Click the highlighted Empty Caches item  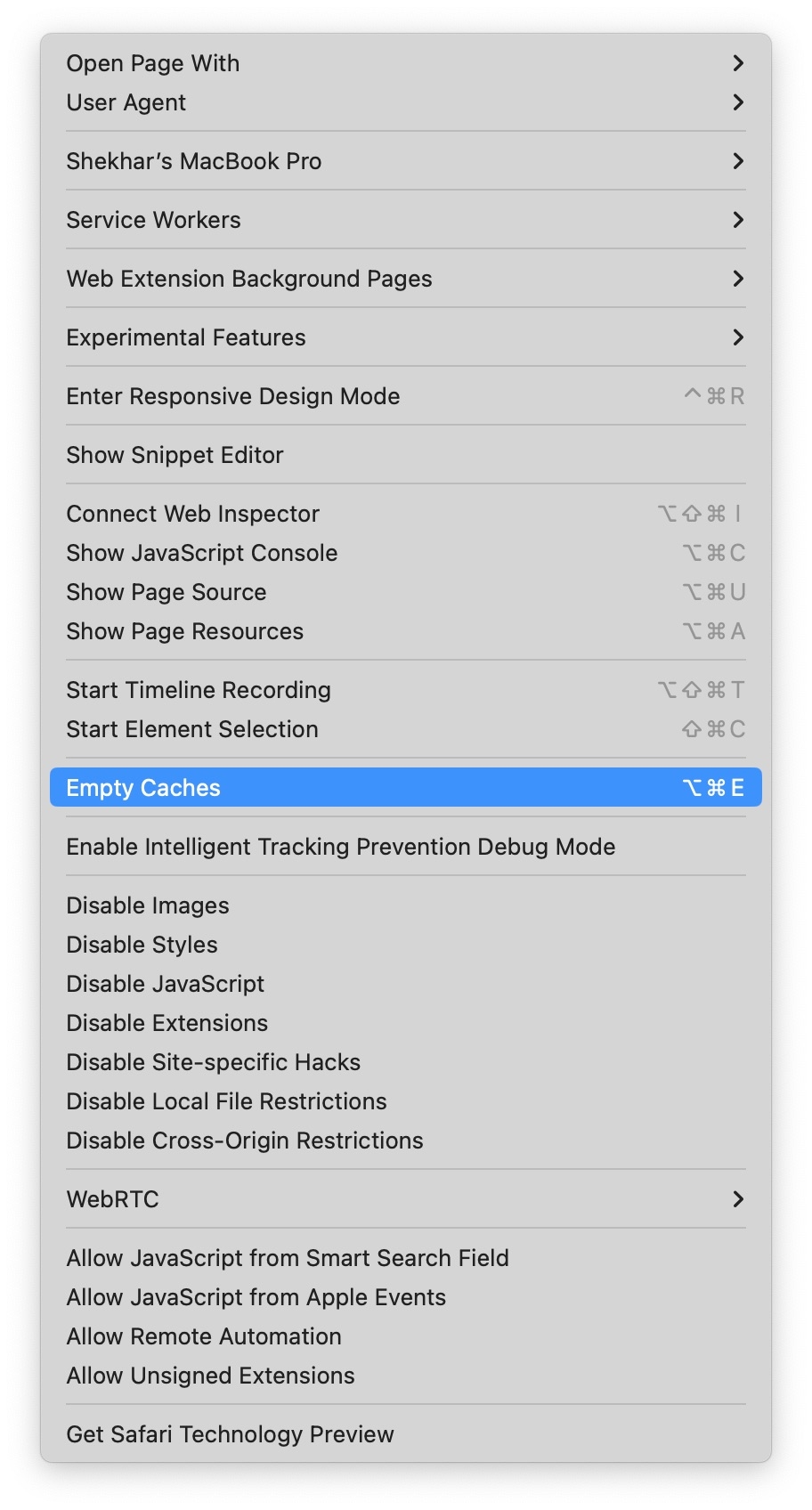coord(405,788)
